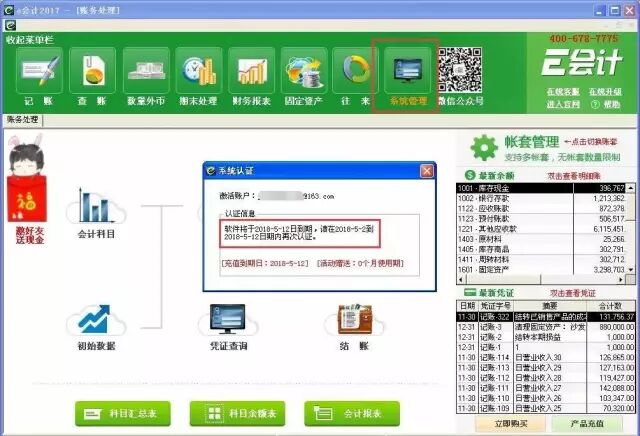The image size is (640, 436).
Task: Close the 系统认证 dialog
Action: (x=427, y=171)
